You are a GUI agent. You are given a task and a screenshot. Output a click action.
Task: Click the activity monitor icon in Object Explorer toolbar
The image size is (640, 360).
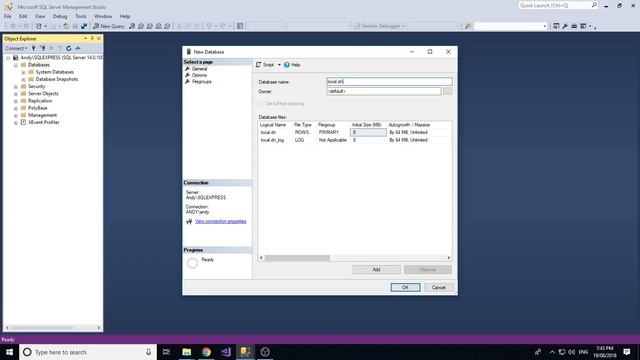coord(78,48)
